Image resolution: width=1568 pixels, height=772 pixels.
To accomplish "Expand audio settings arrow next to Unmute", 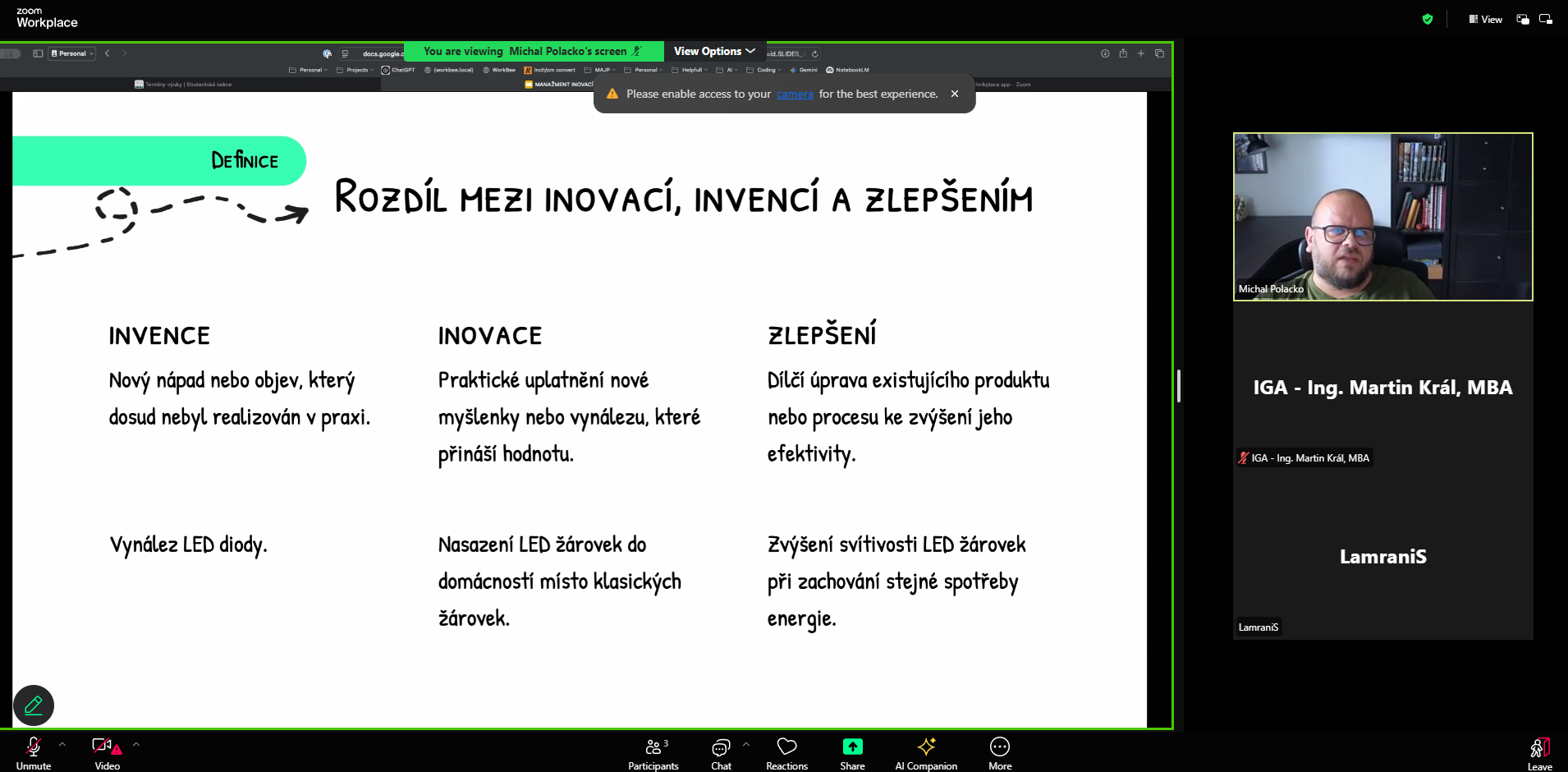I will tap(62, 745).
